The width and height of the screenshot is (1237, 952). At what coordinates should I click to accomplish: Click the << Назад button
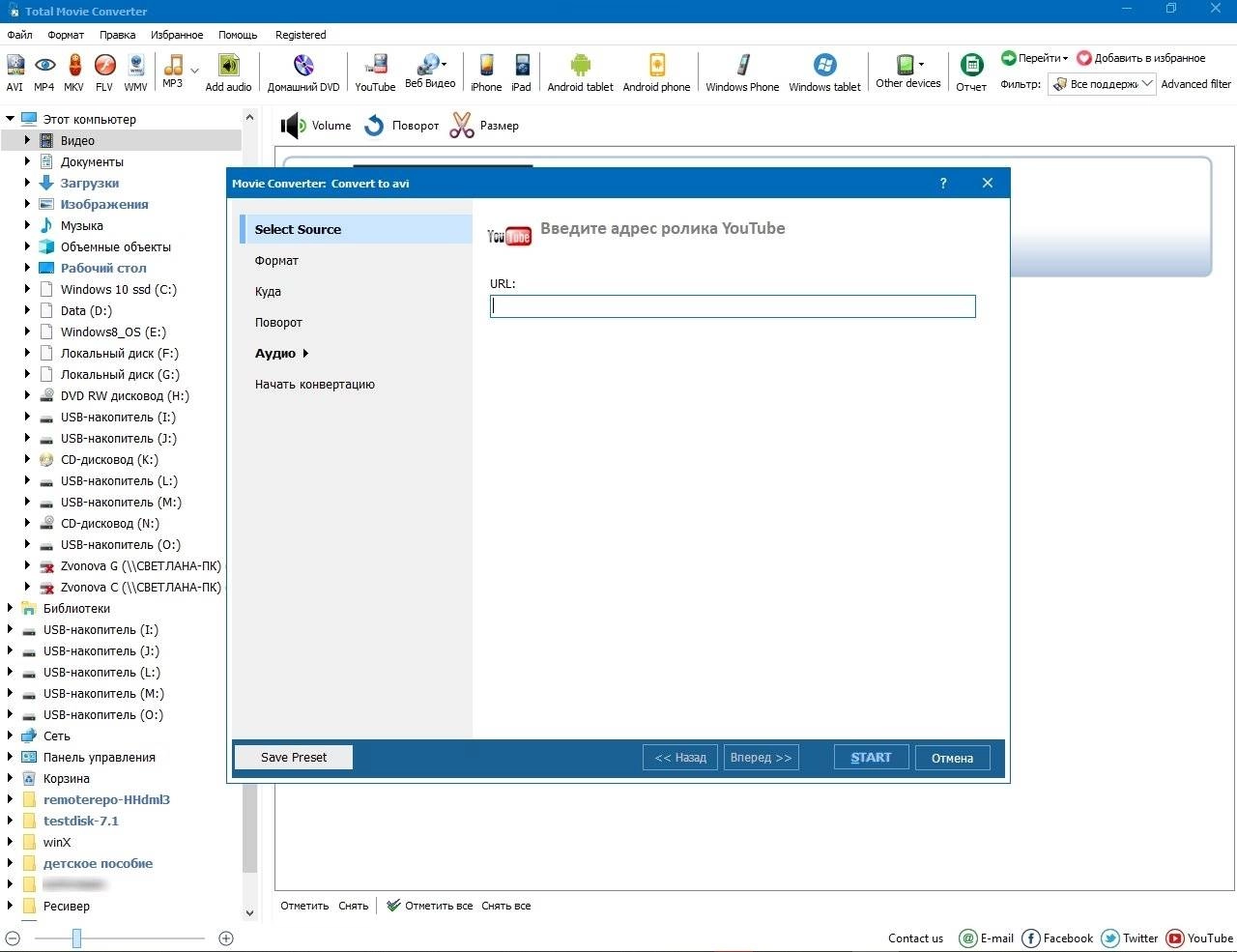(680, 758)
